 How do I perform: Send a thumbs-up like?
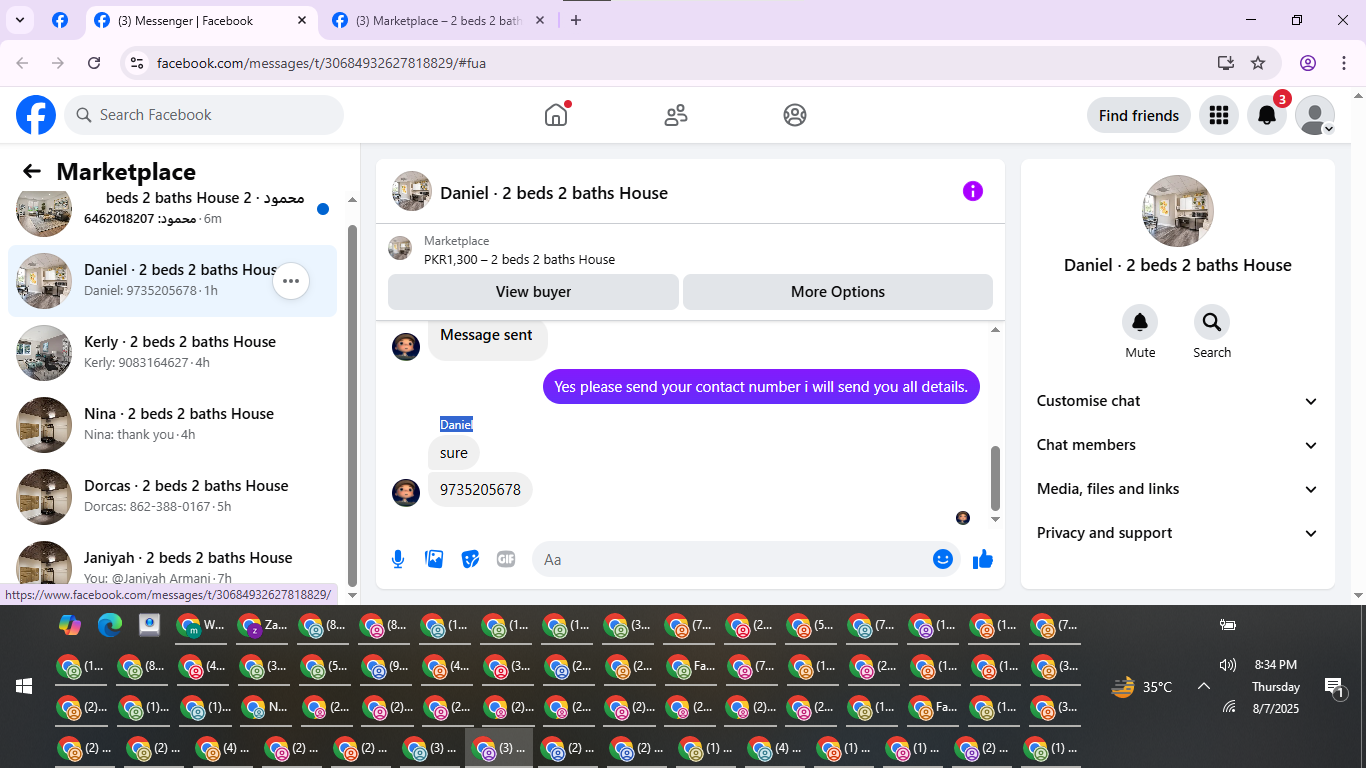983,559
